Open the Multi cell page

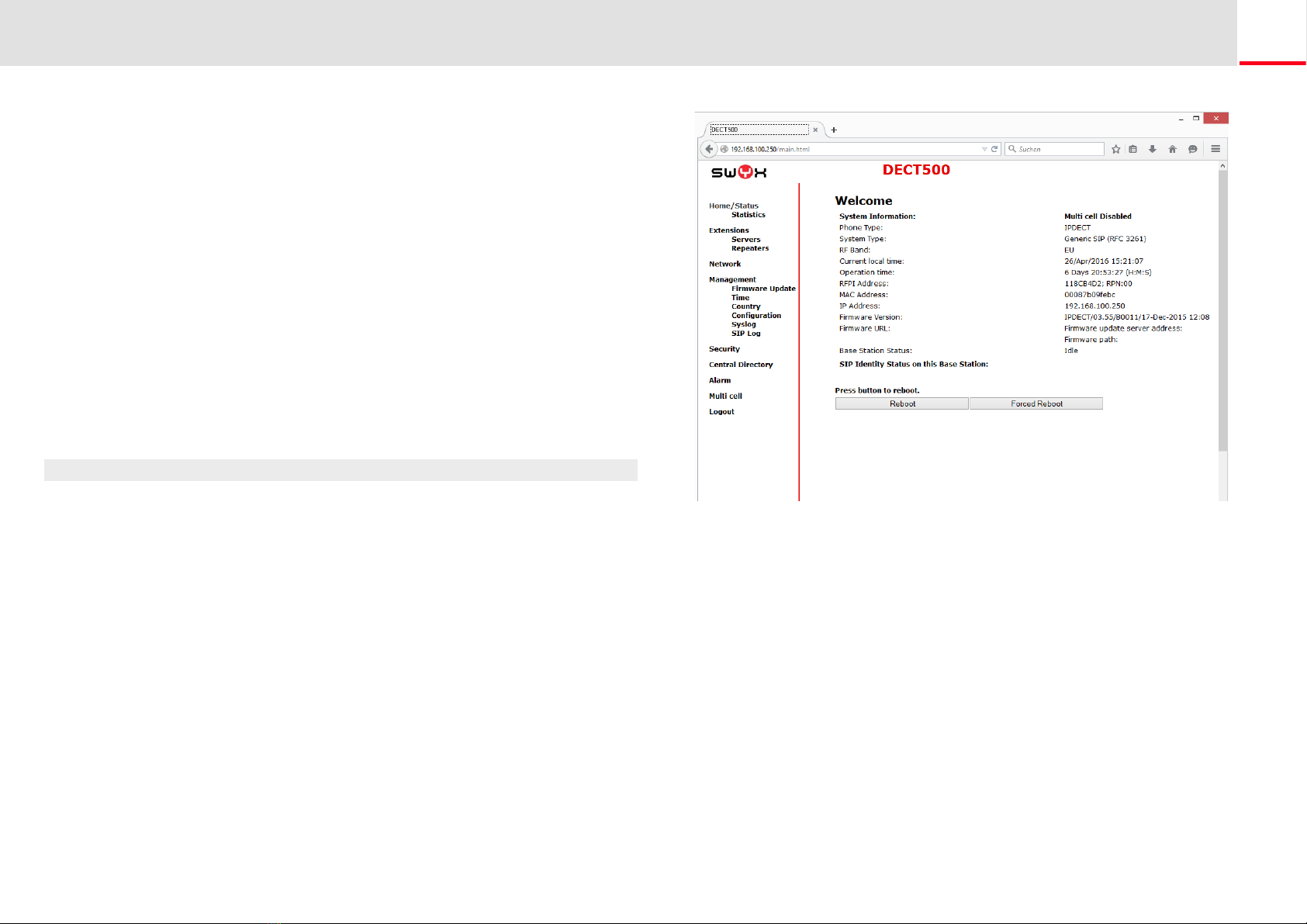coord(725,396)
